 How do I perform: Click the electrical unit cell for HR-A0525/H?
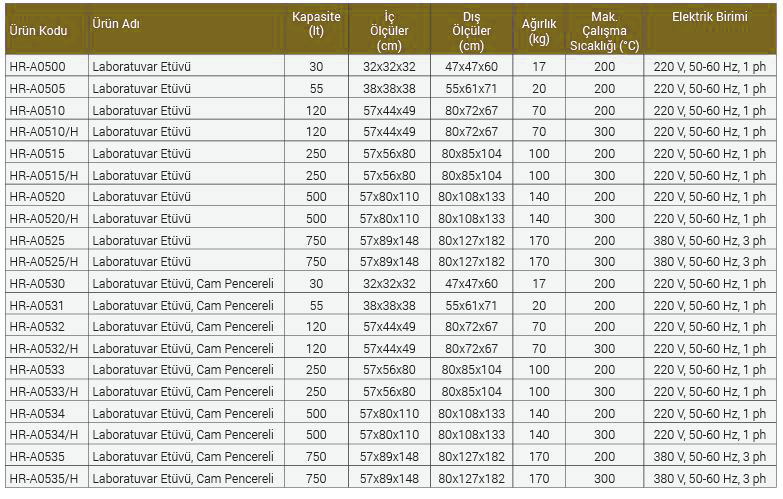(x=709, y=262)
